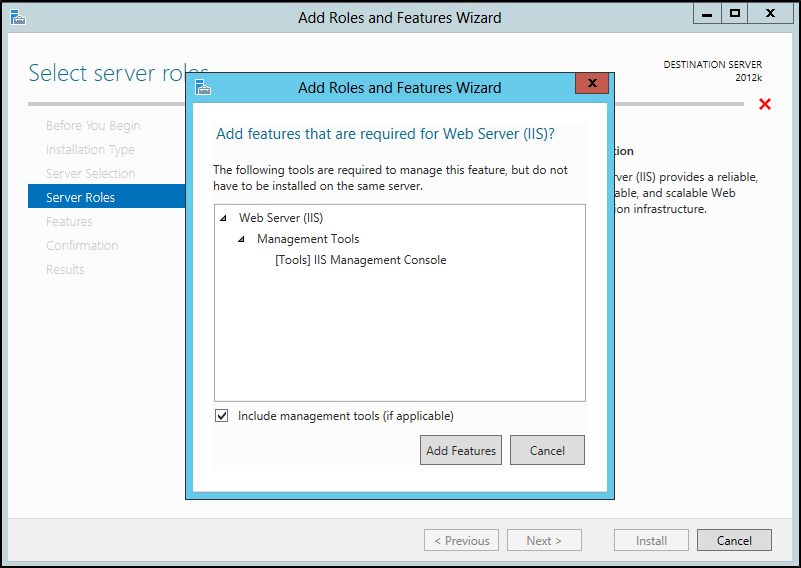Select Server Roles step
801x568 pixels.
point(107,197)
